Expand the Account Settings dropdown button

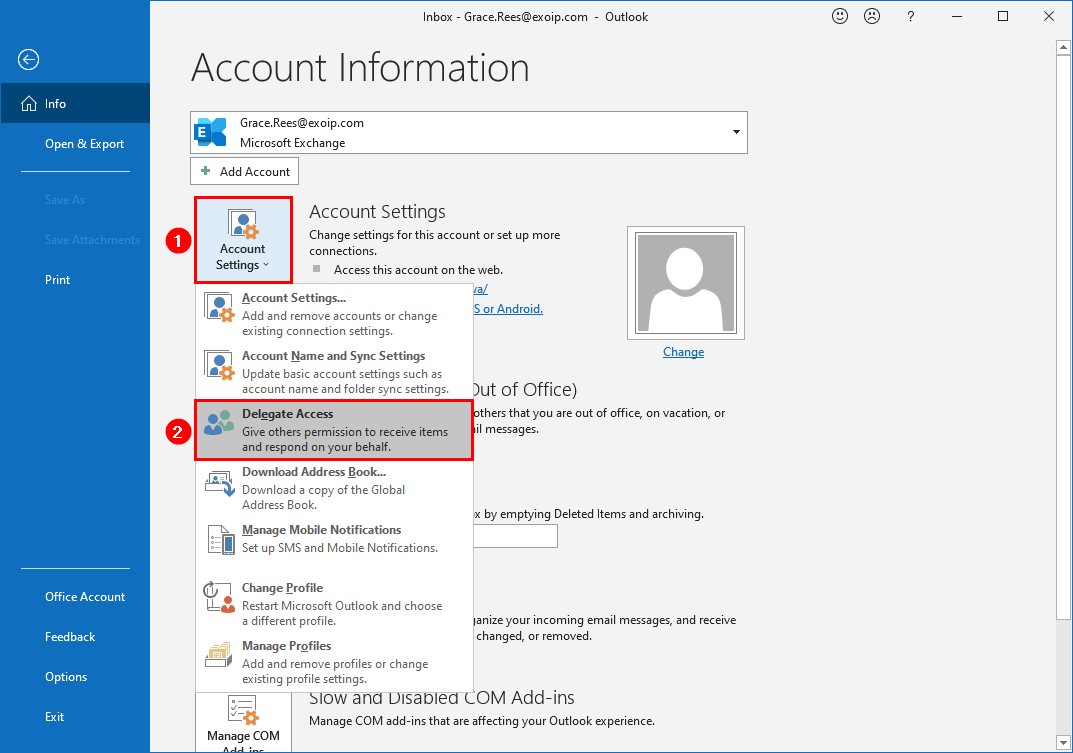pyautogui.click(x=243, y=240)
